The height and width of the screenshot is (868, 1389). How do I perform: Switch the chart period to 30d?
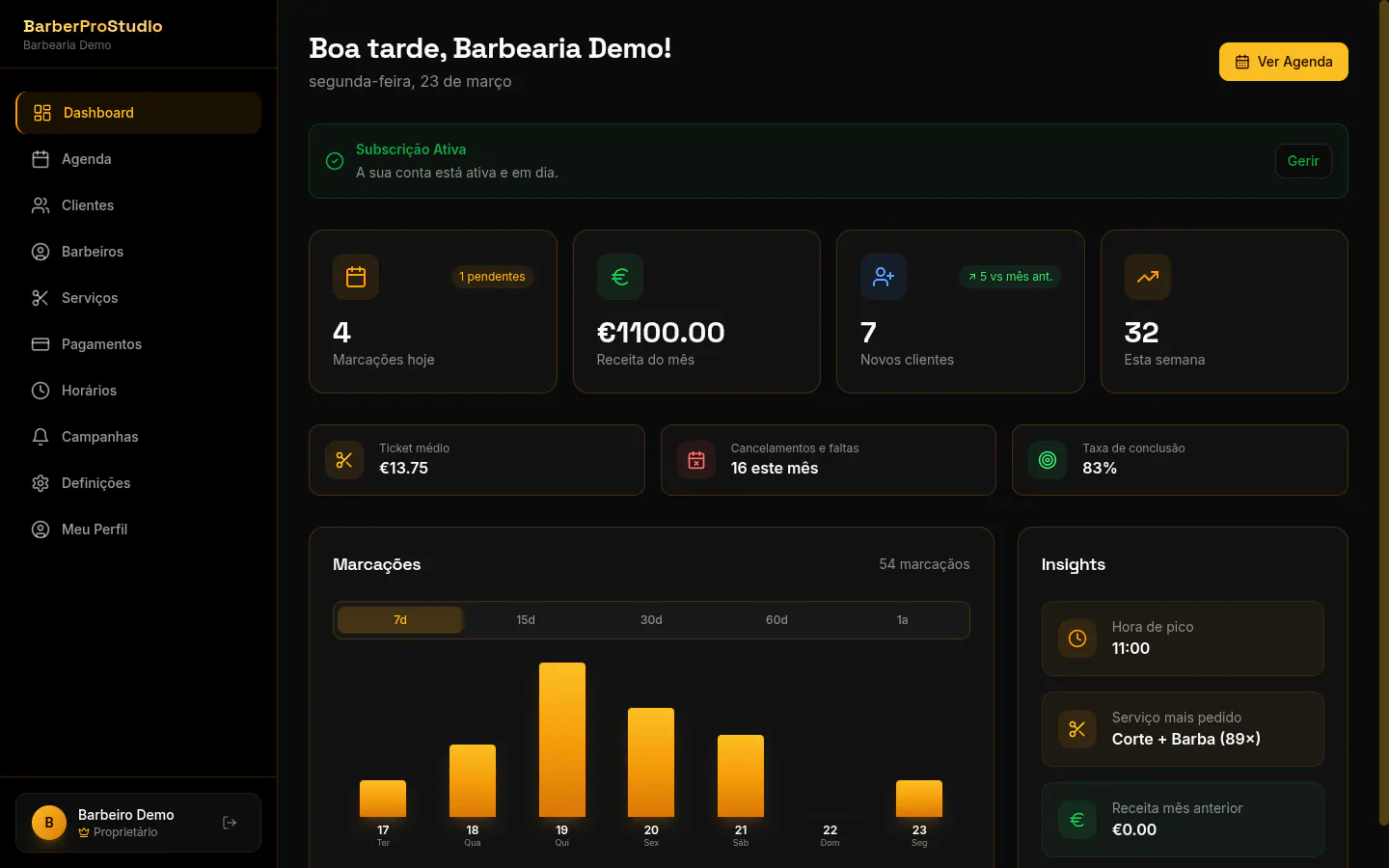(651, 620)
